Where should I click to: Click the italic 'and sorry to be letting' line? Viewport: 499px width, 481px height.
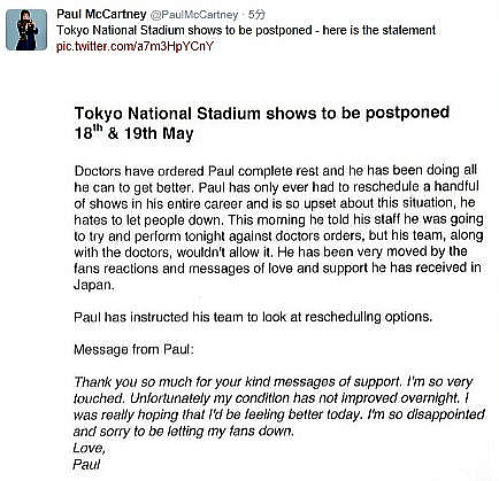point(184,431)
